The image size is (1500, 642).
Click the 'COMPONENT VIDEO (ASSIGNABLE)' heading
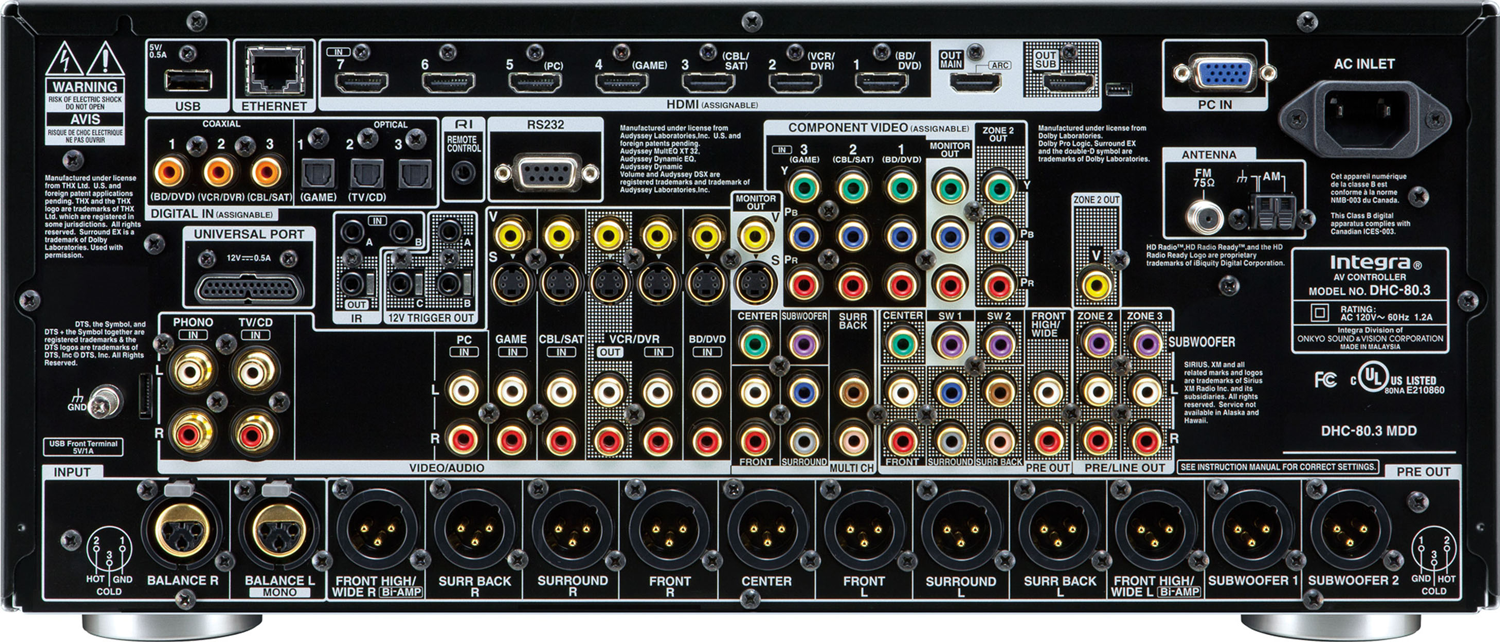(879, 128)
